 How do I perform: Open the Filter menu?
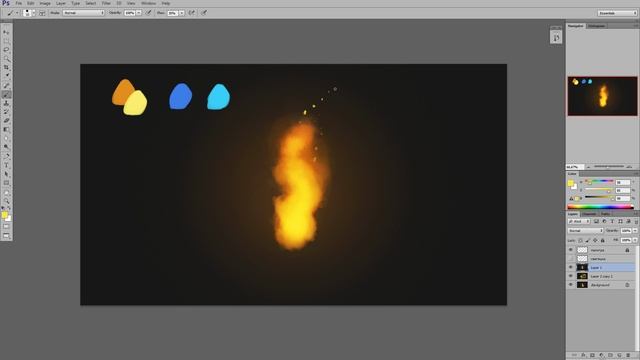tap(106, 3)
